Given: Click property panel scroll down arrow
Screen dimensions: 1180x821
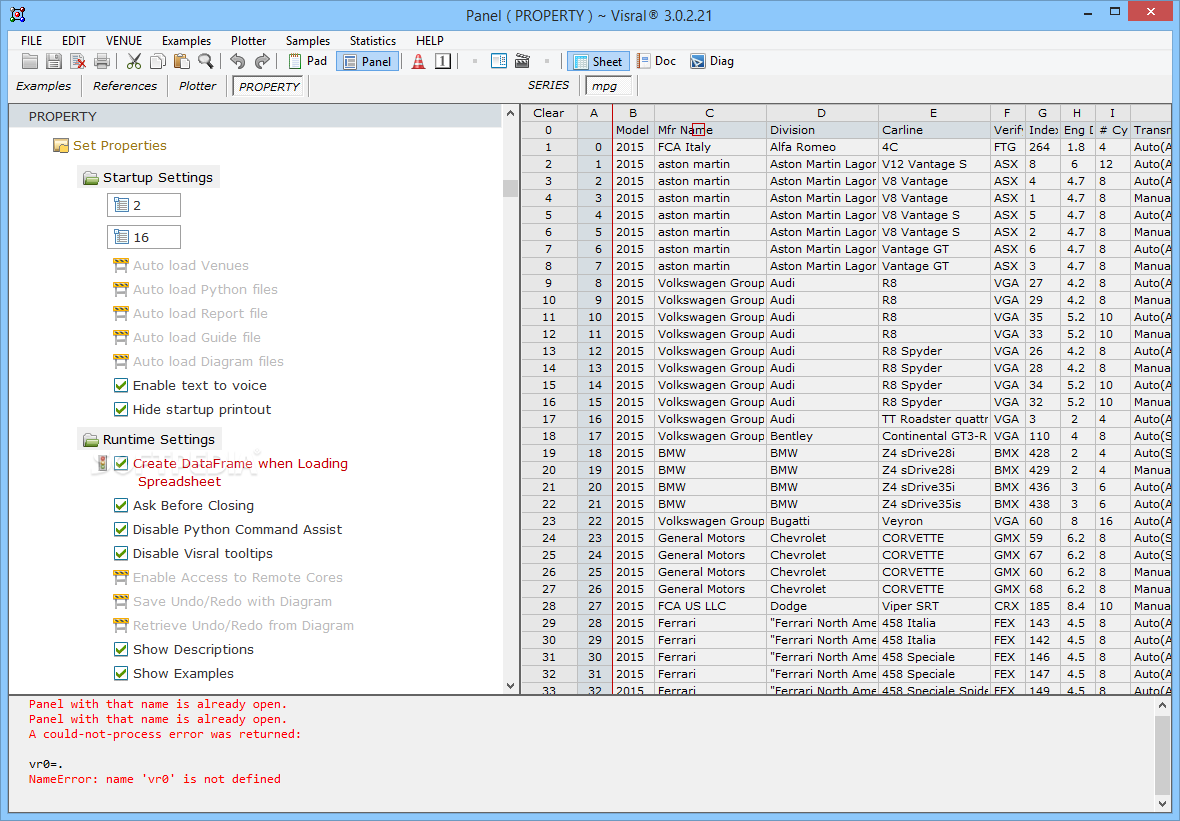Looking at the screenshot, I should coord(510,686).
